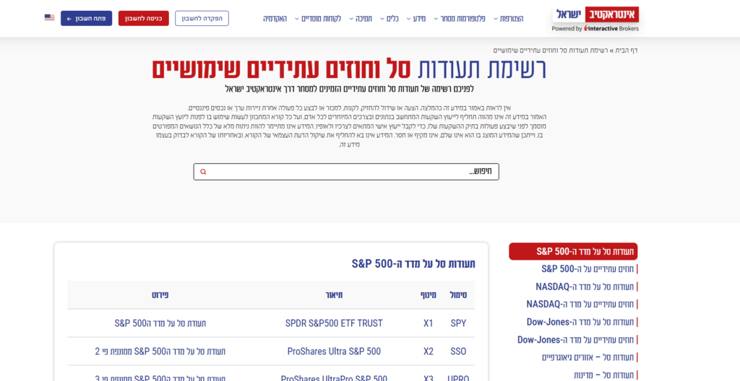
Task: Expand the כלים menu chevron
Action: (382, 19)
